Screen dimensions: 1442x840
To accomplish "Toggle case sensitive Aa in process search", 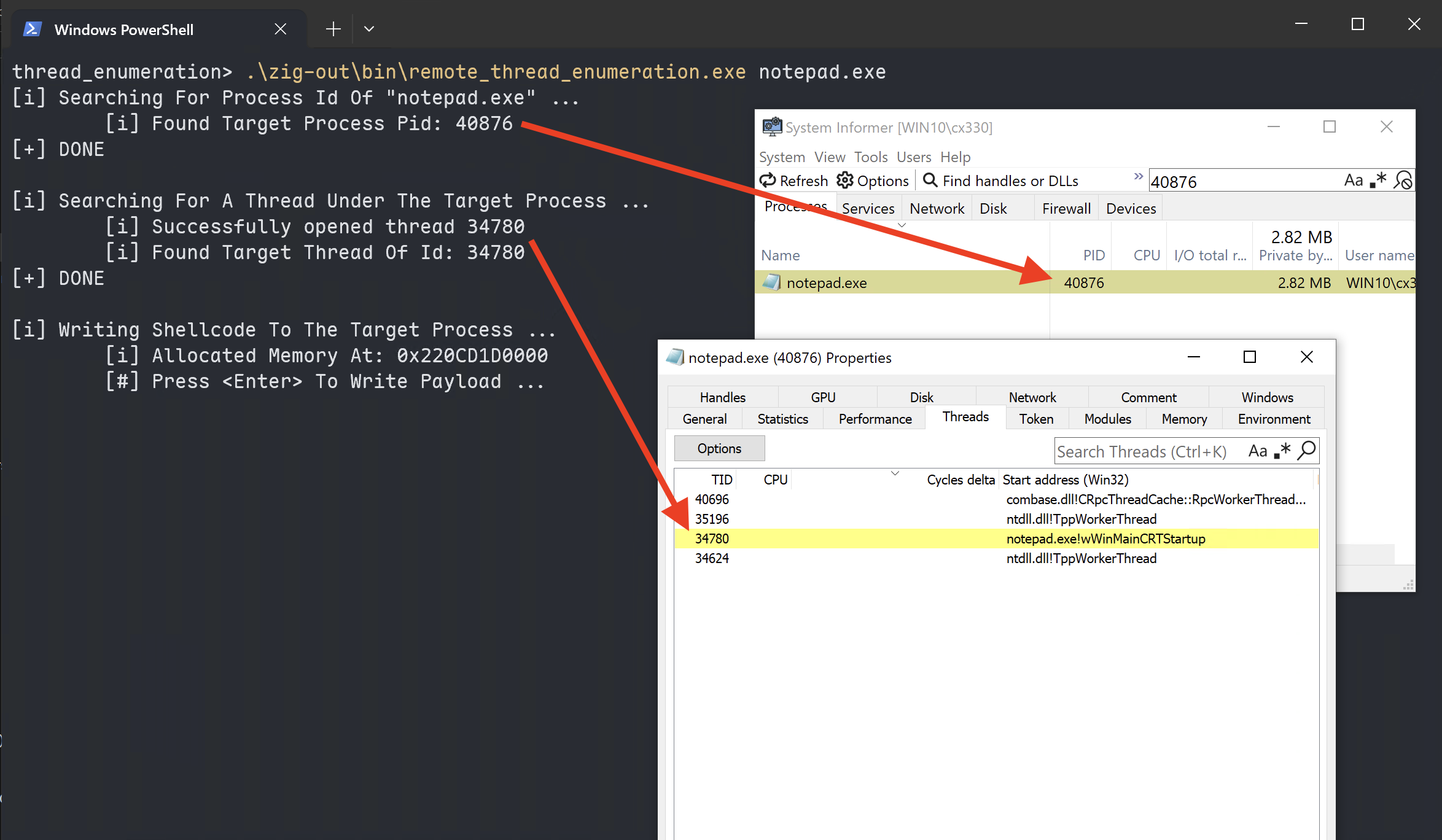I will 1353,181.
